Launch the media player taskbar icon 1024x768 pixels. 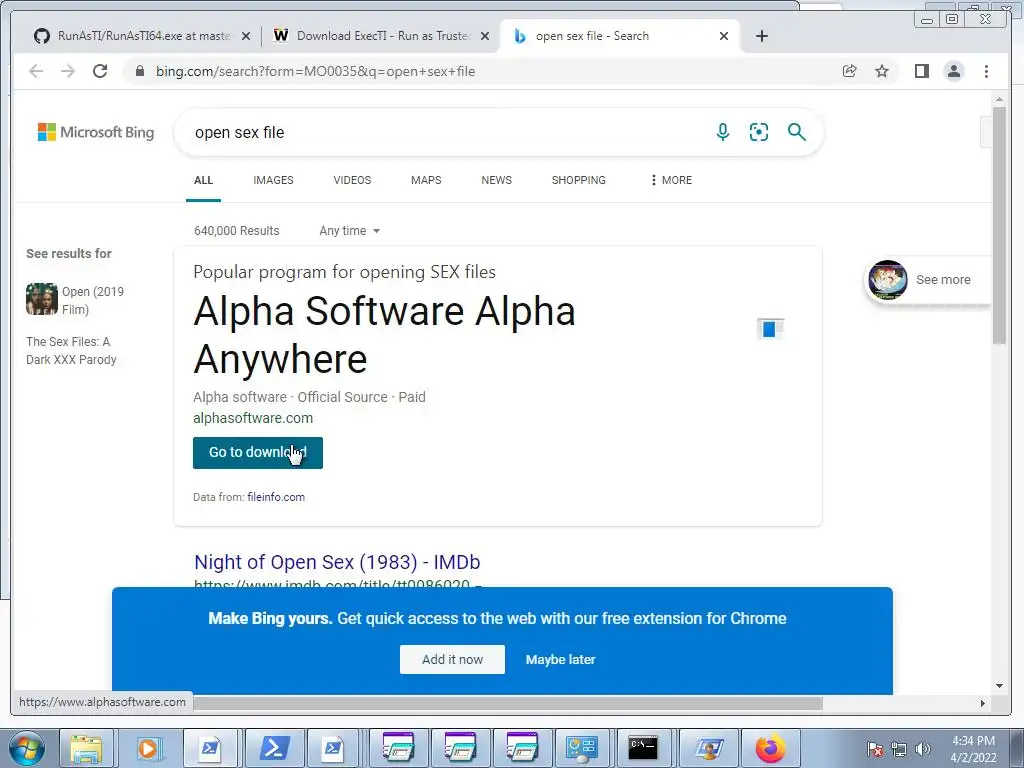[148, 748]
